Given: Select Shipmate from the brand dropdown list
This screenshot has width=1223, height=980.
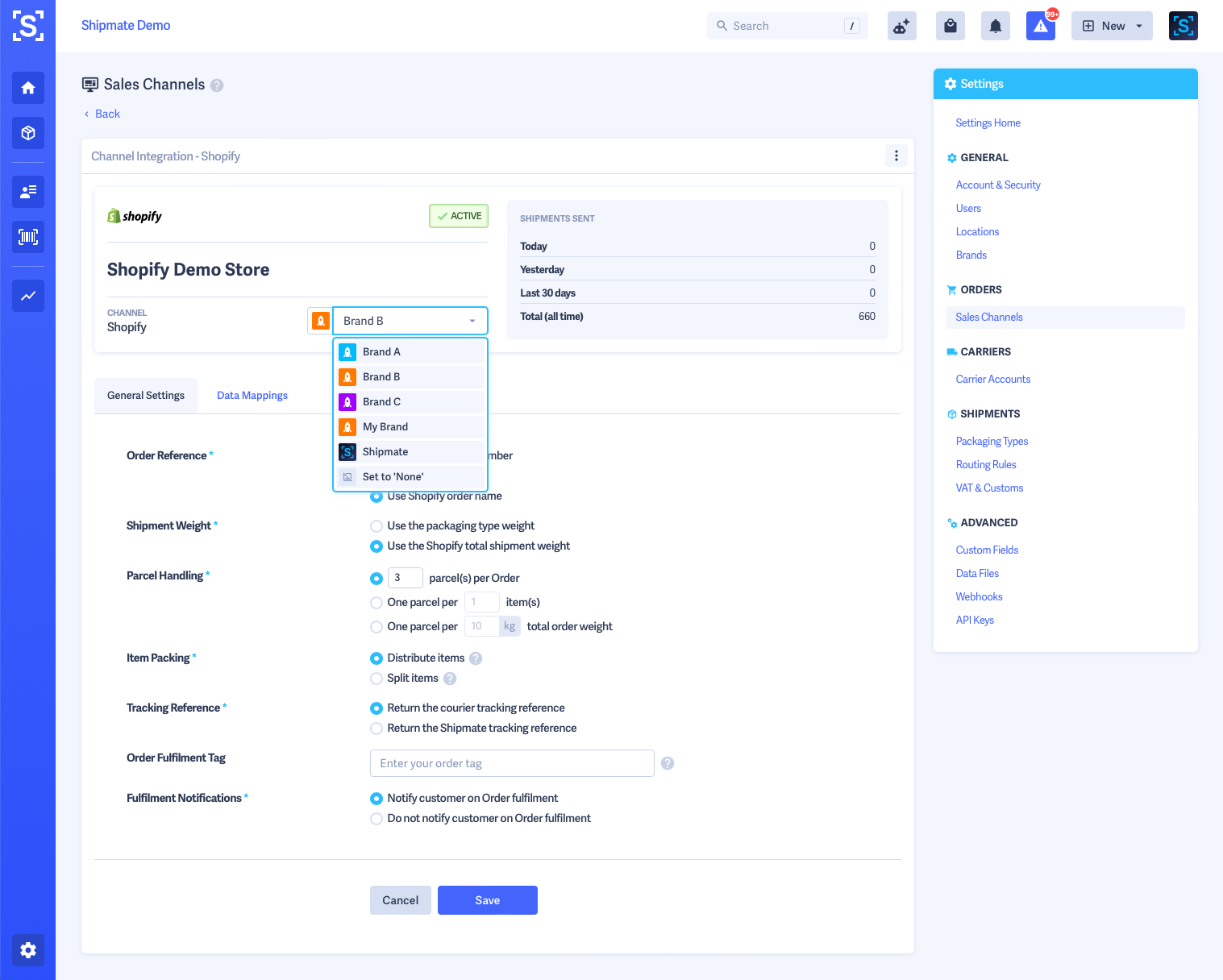Looking at the screenshot, I should [386, 451].
